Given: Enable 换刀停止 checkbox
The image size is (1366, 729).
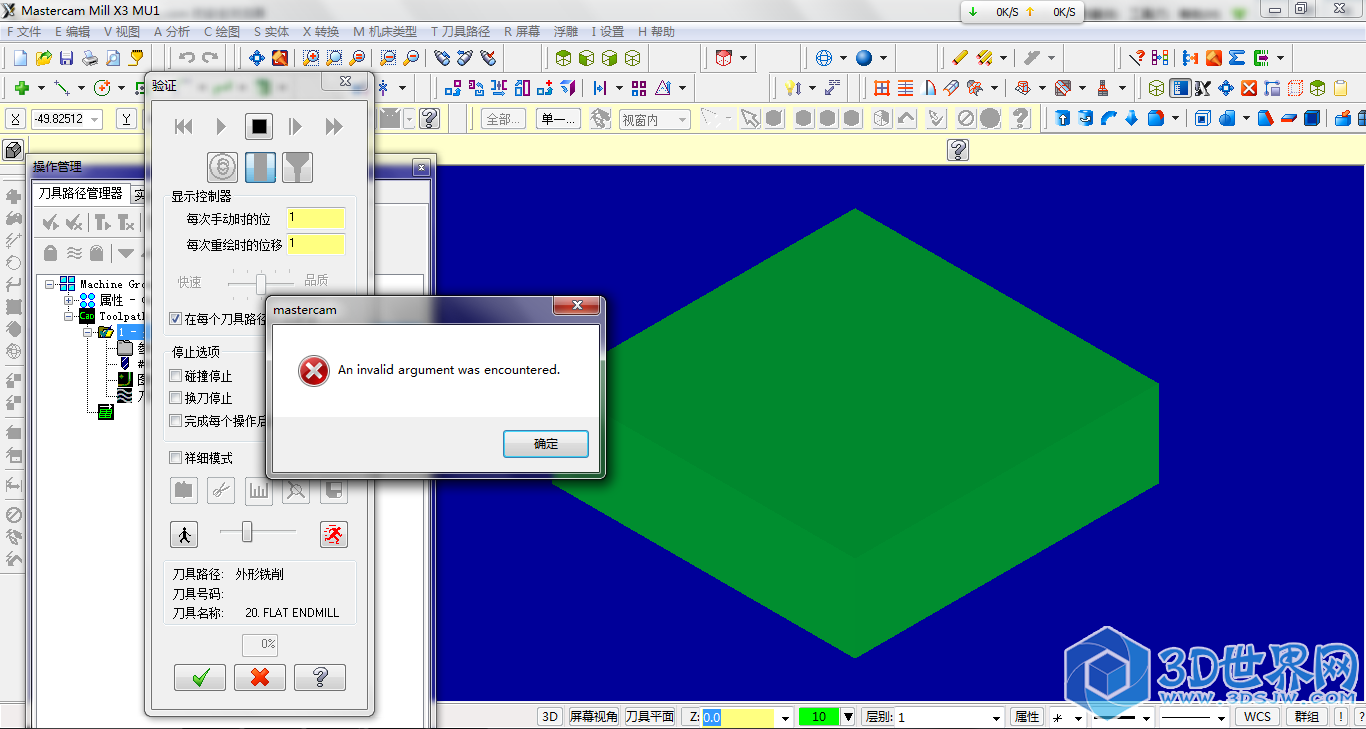Looking at the screenshot, I should coord(176,398).
